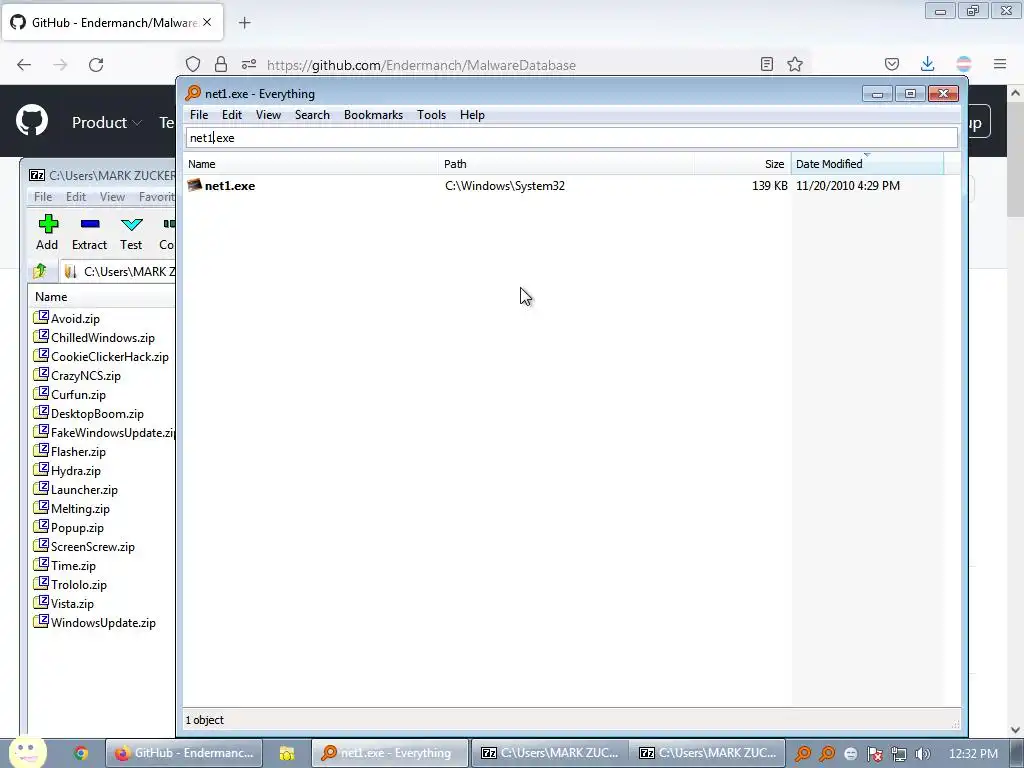The height and width of the screenshot is (768, 1024).
Task: Open the Help menu in Everything
Action: (x=472, y=115)
